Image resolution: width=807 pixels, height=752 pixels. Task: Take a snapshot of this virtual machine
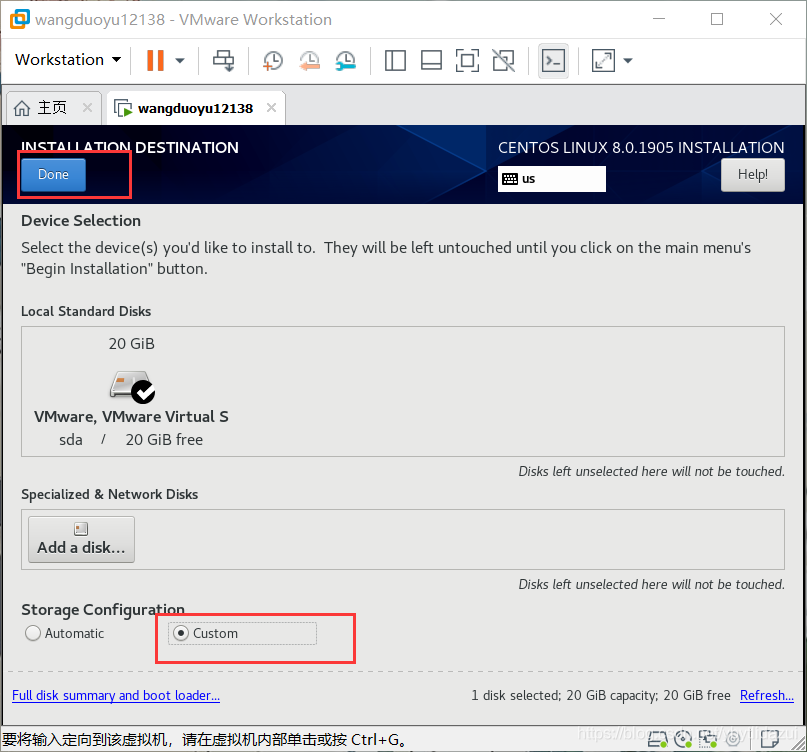(x=272, y=60)
